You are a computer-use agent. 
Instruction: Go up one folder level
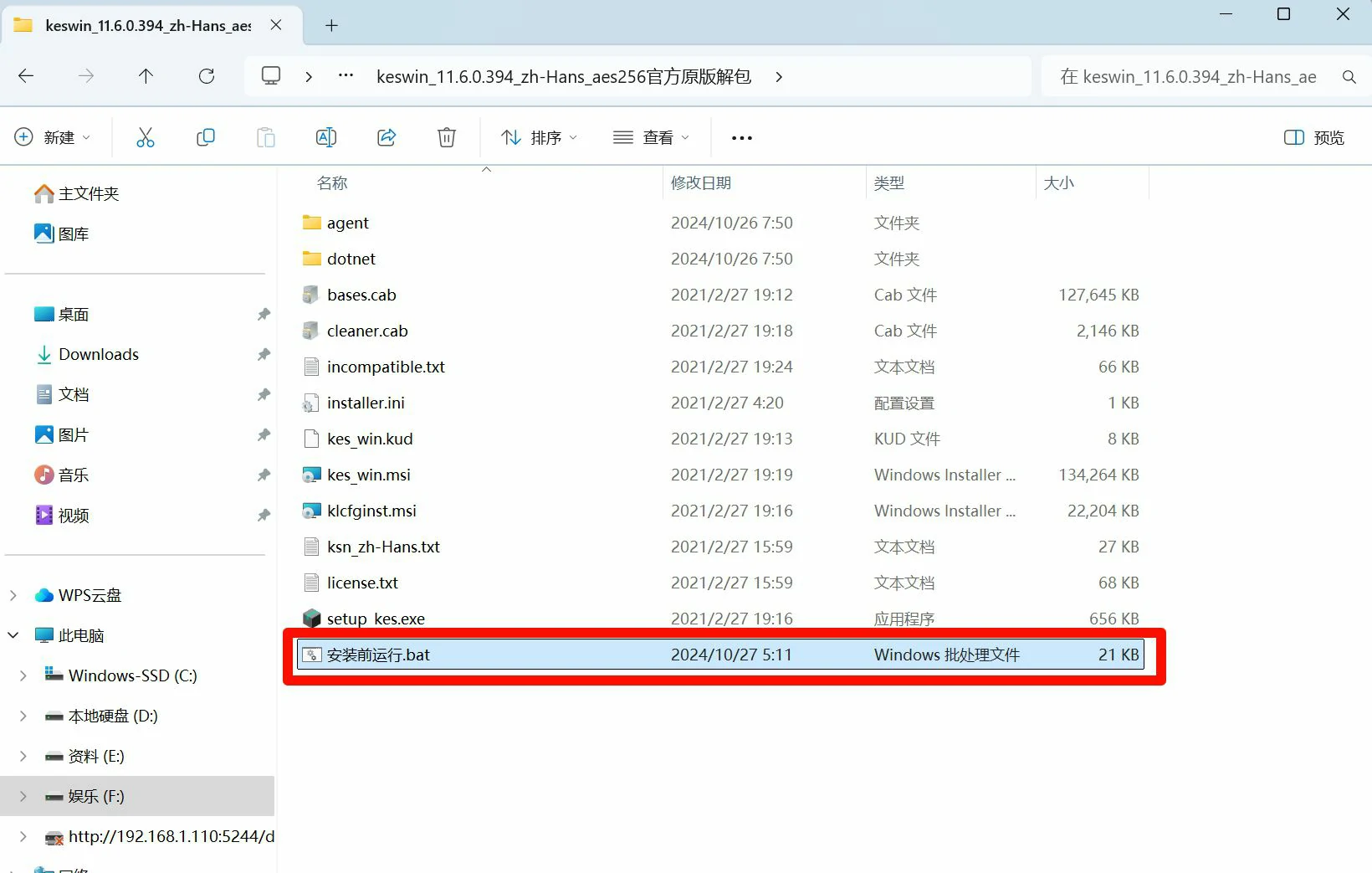[146, 76]
